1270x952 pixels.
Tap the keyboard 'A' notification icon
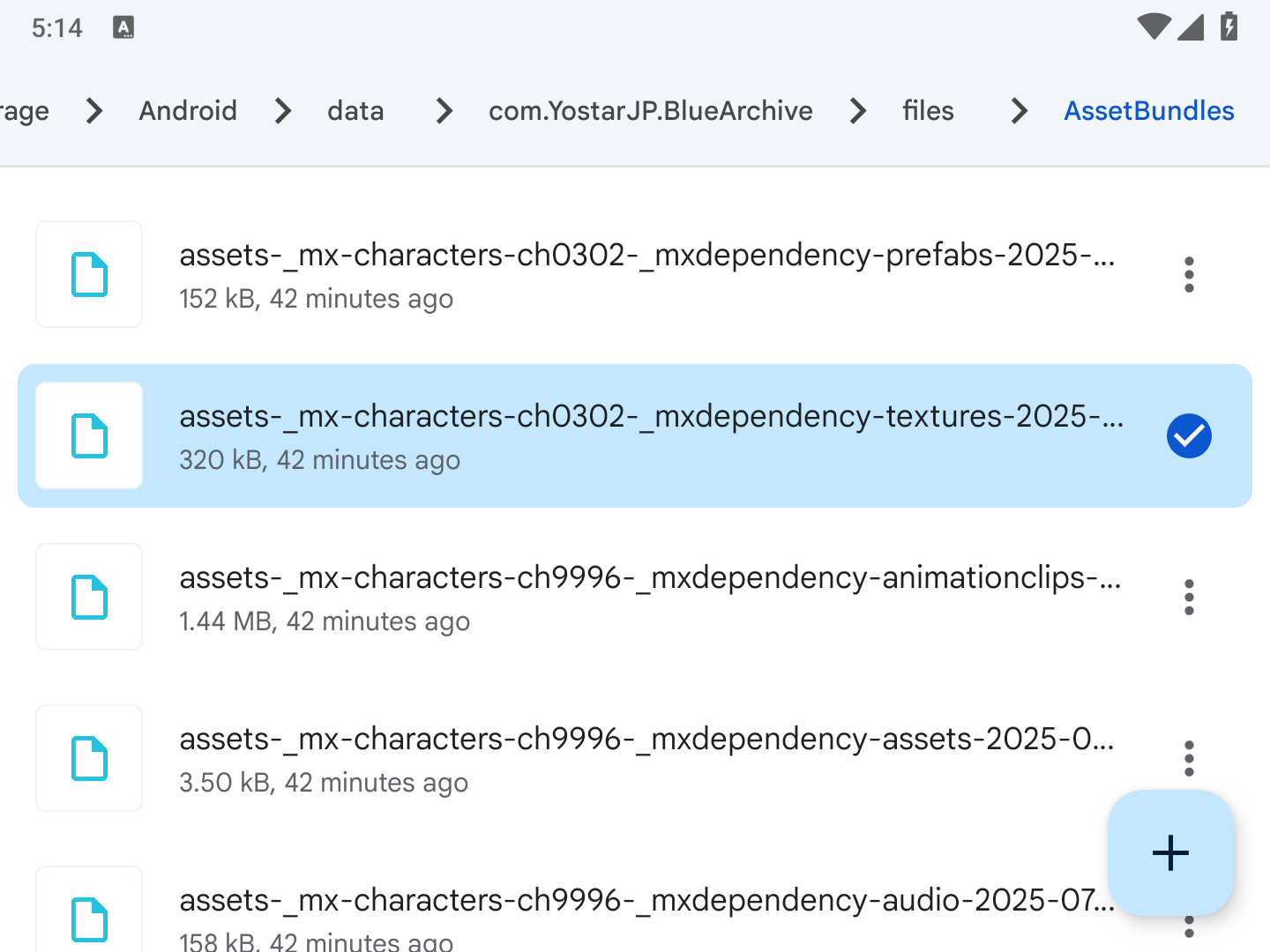tap(123, 27)
